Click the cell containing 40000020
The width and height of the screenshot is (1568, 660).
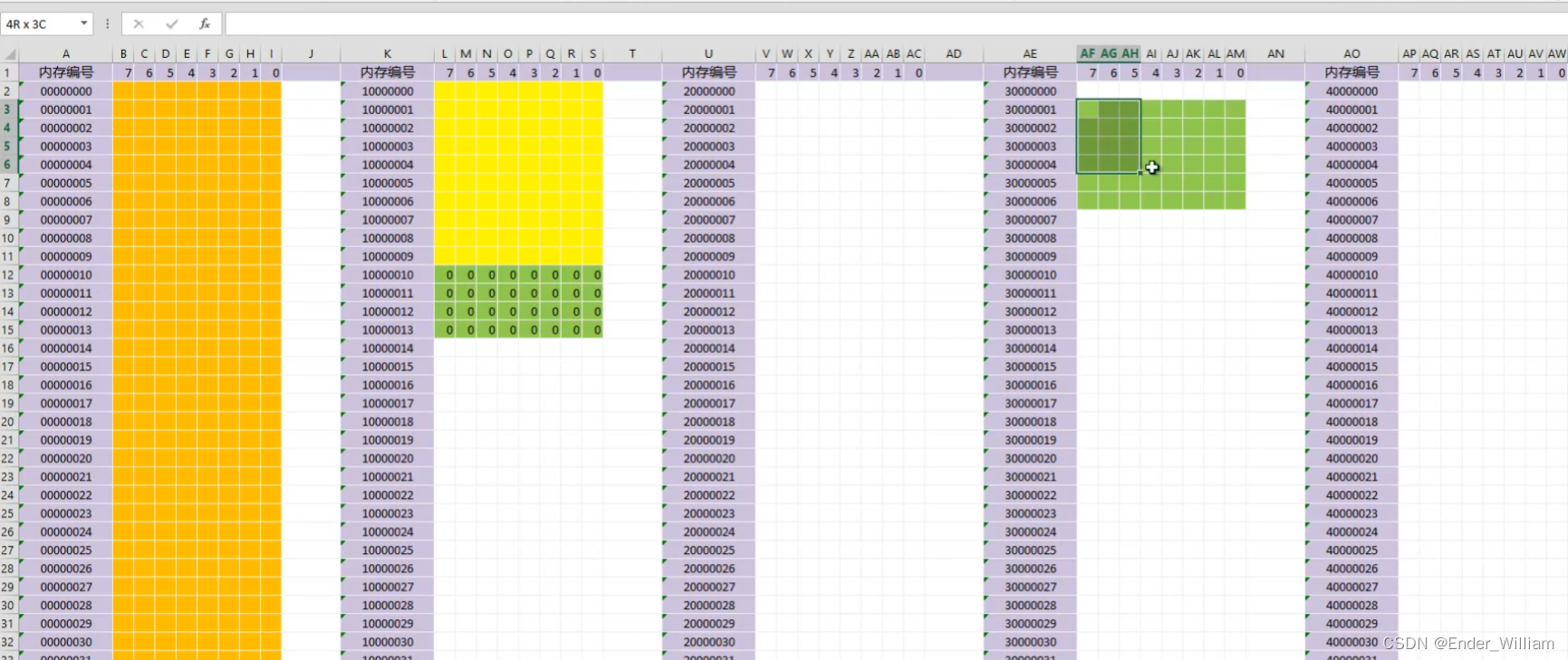tap(1352, 458)
